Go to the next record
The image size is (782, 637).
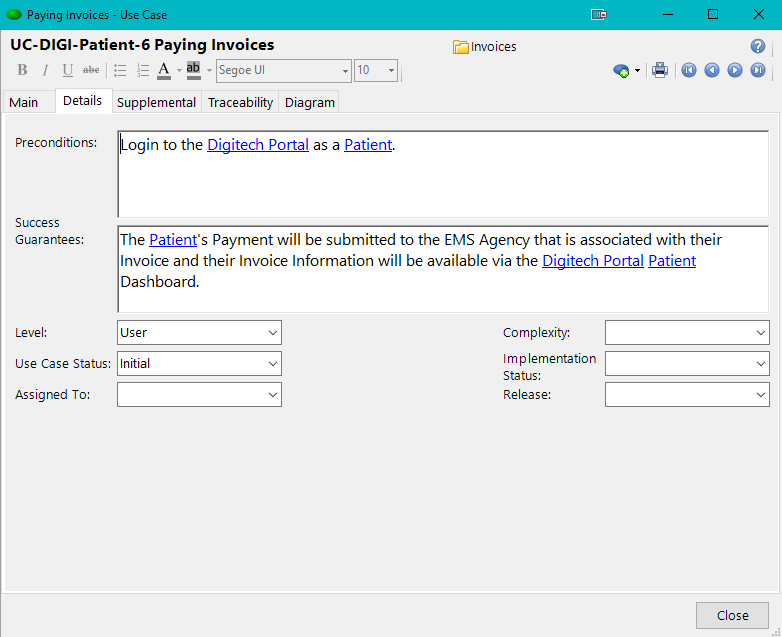coord(735,70)
